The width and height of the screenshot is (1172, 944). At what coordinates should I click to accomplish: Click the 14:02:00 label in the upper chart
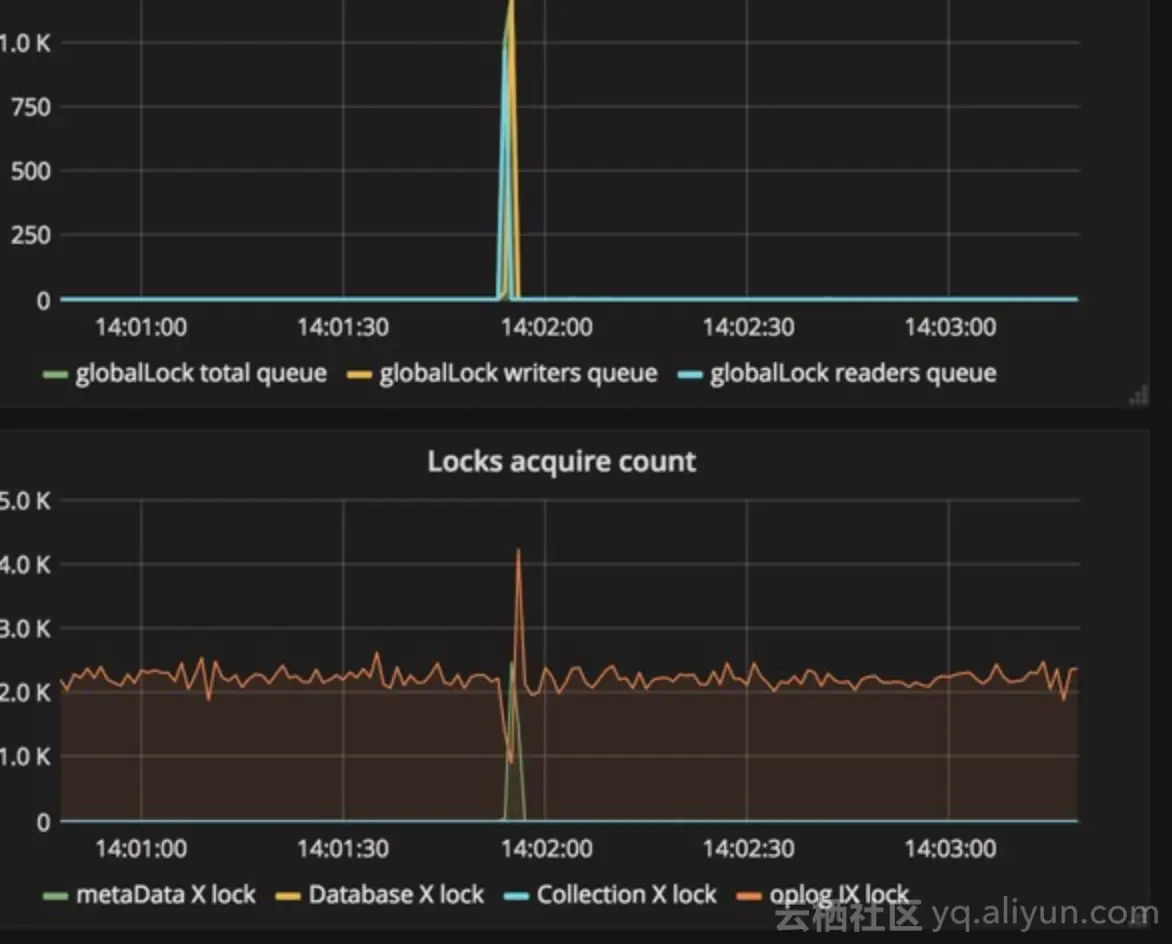[546, 327]
